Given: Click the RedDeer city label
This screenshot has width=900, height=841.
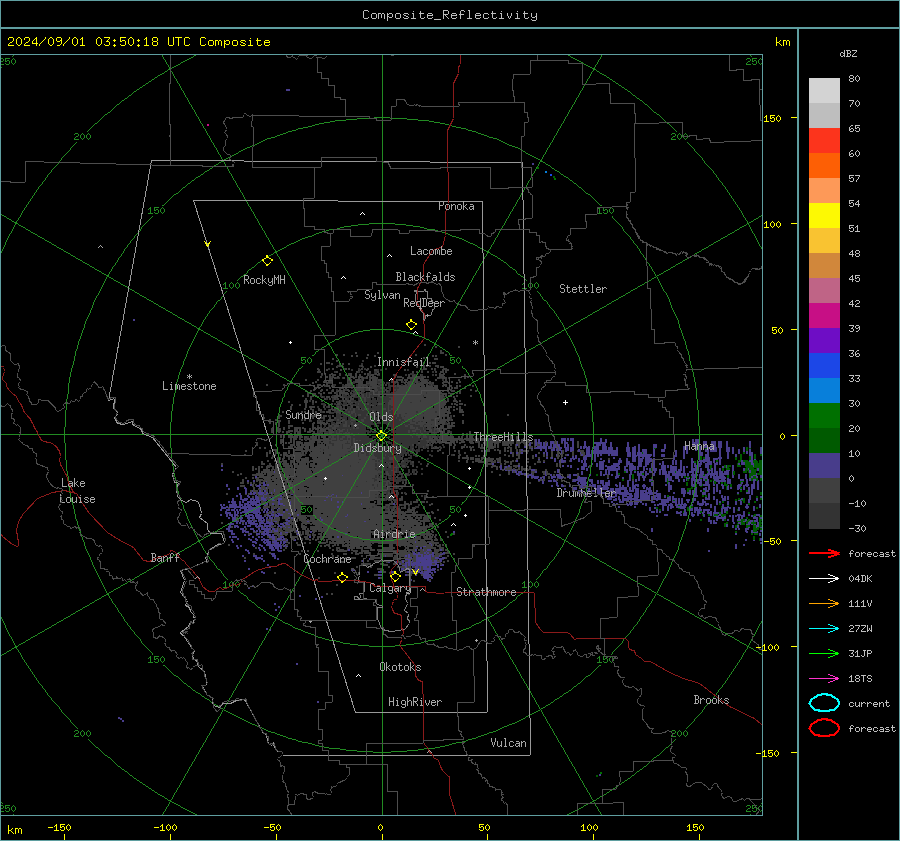Looking at the screenshot, I should tap(424, 303).
